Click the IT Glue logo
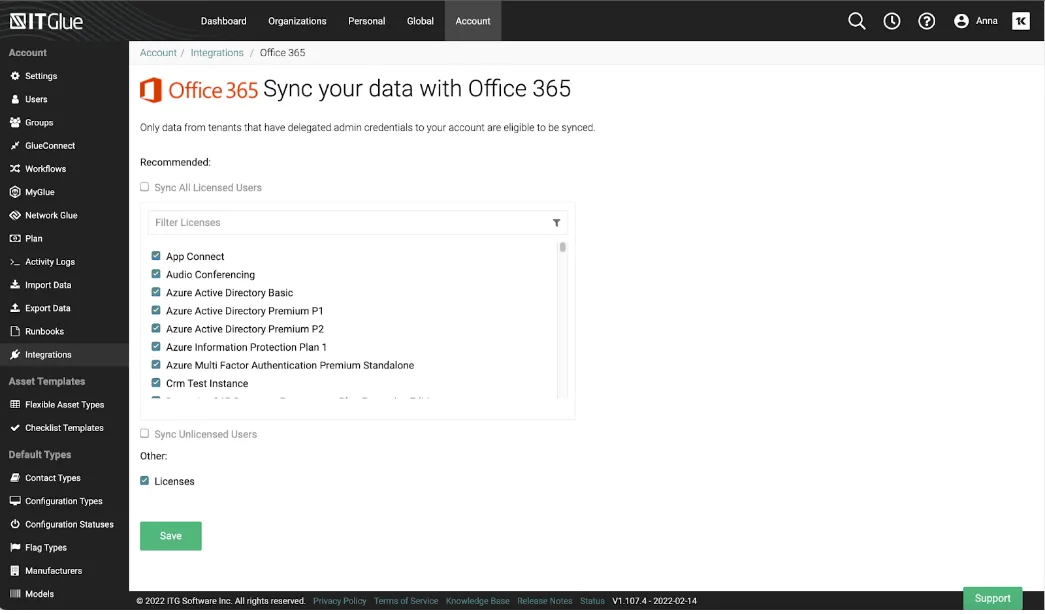The width and height of the screenshot is (1045, 614). coord(47,21)
